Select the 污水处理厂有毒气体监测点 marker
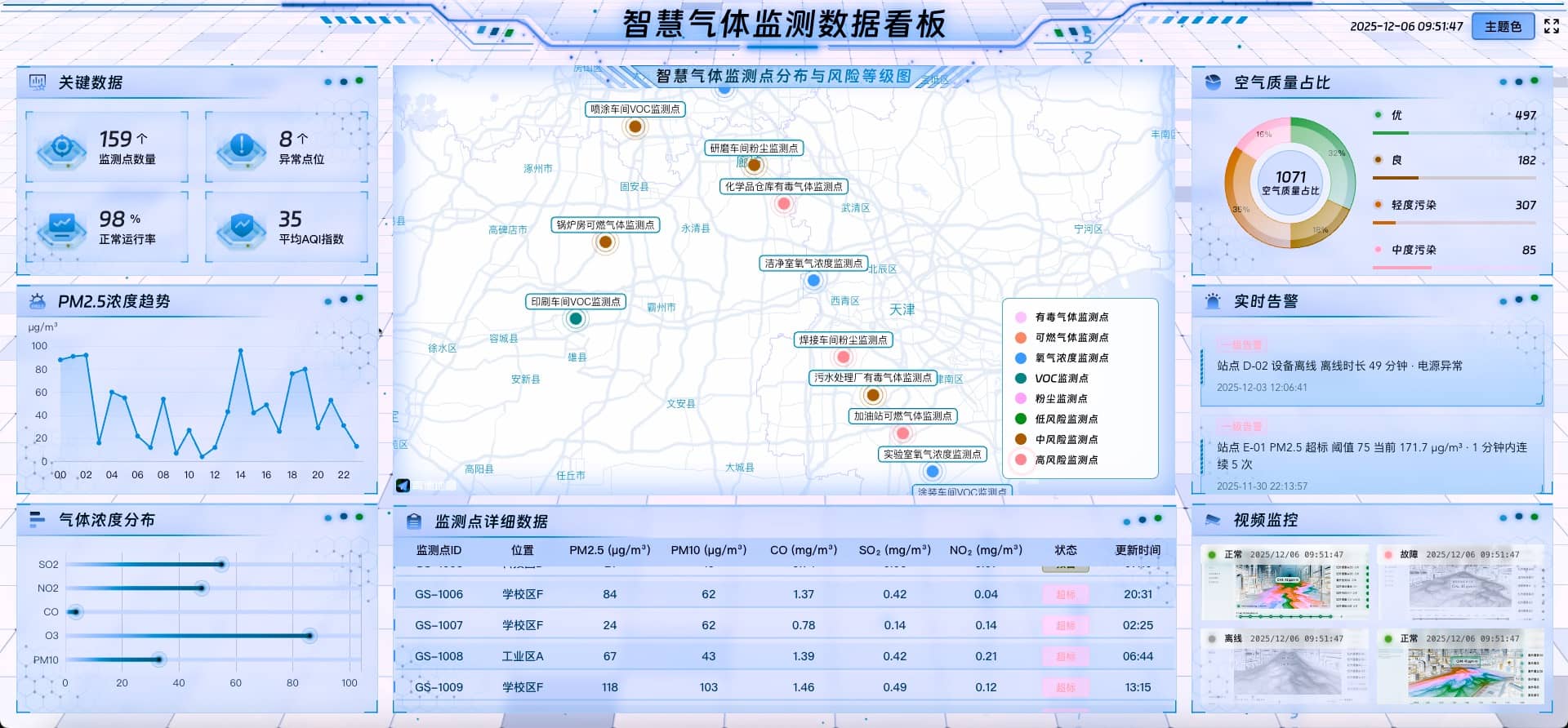The image size is (1568, 728). coord(873,396)
